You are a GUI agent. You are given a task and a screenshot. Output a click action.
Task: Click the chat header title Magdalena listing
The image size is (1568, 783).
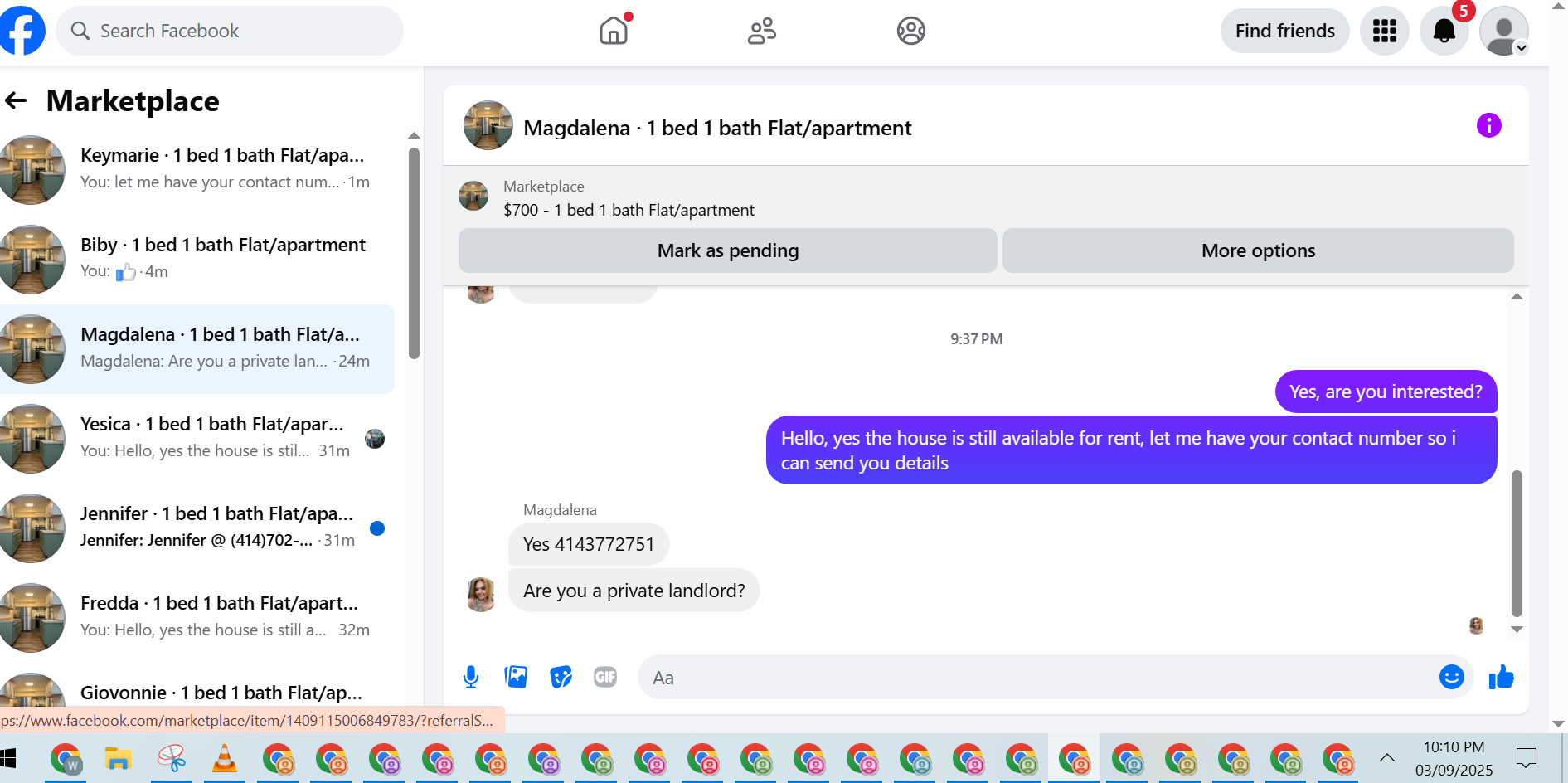pos(717,128)
